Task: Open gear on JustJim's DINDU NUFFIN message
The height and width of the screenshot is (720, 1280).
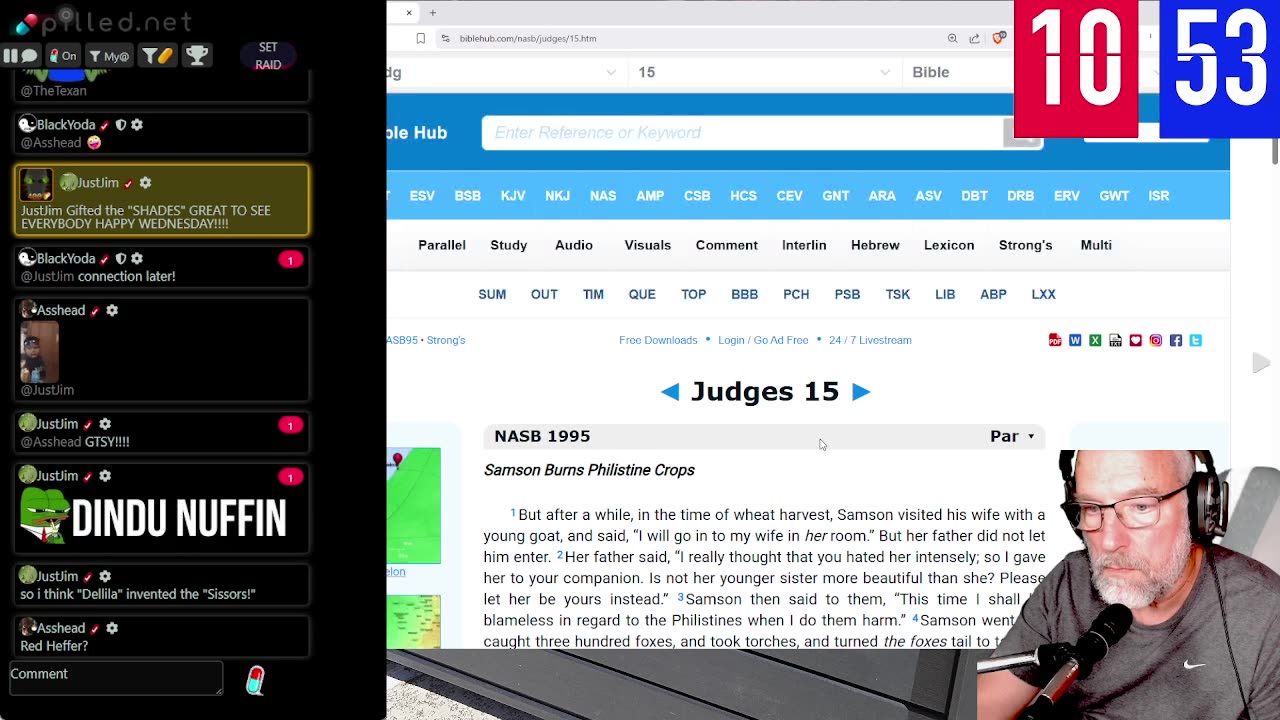Action: pos(105,476)
